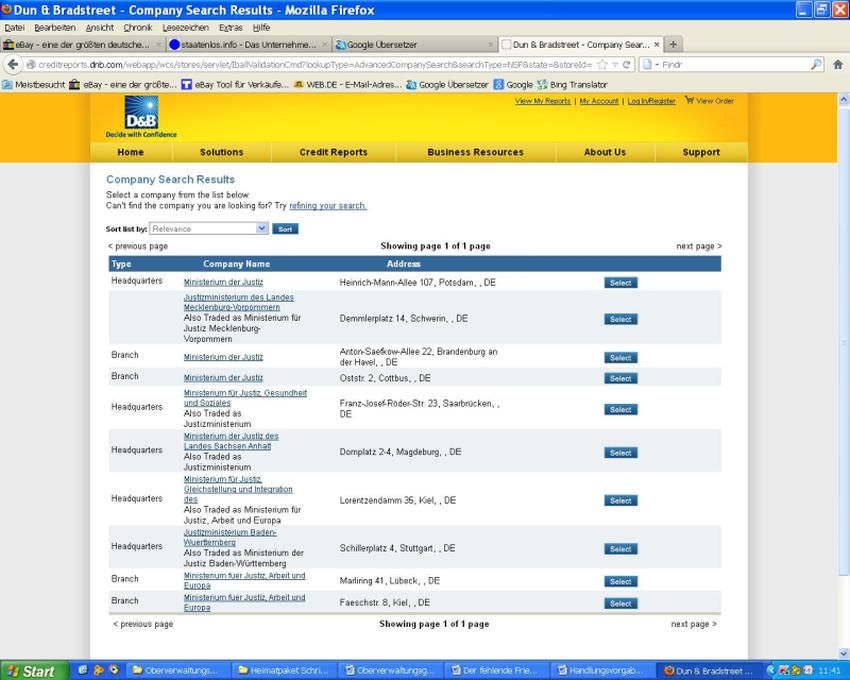Open Business Resources navigation menu
Screen dimensions: 850x680
475,152
